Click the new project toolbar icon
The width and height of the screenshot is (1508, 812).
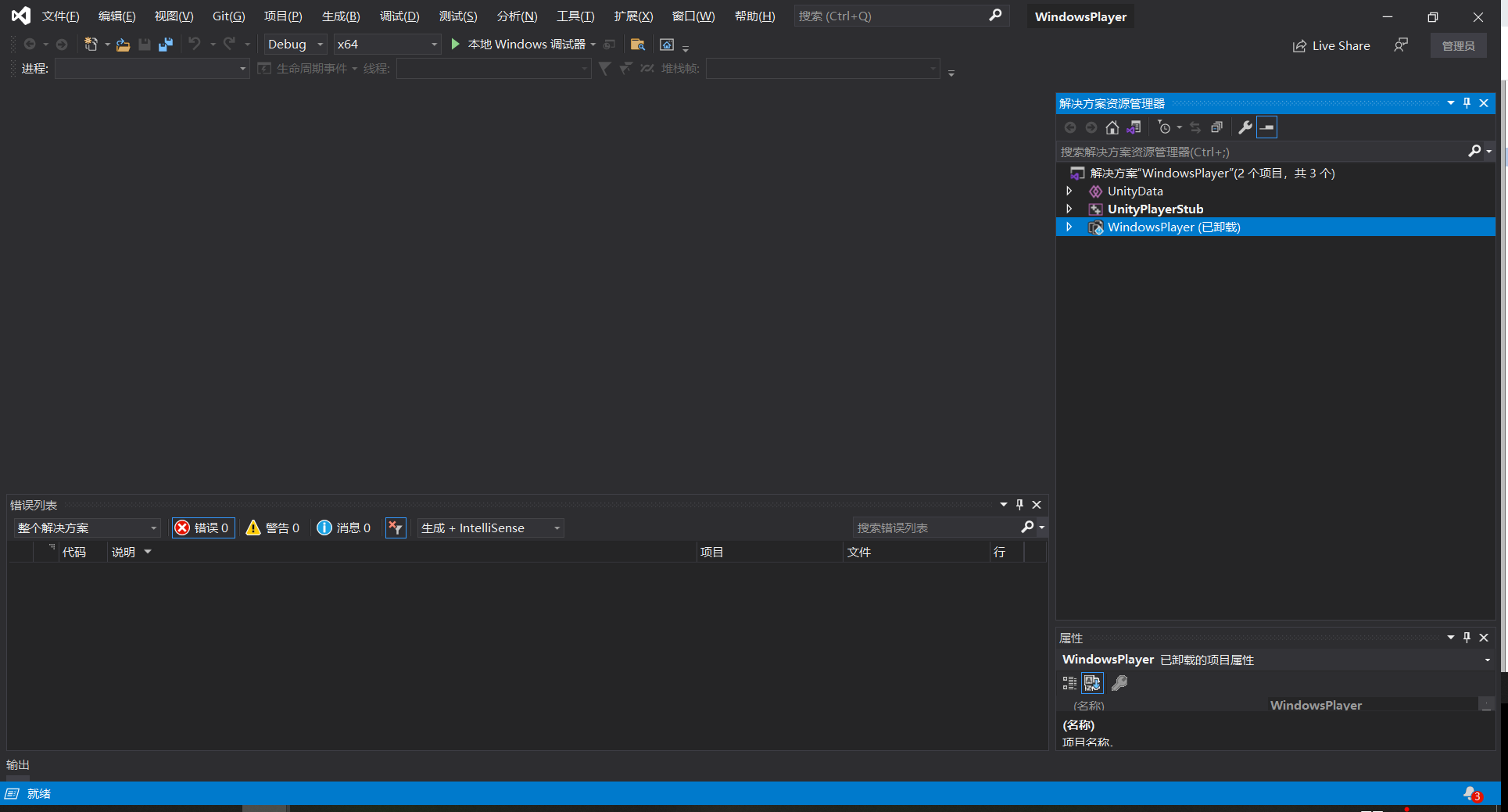(91, 45)
